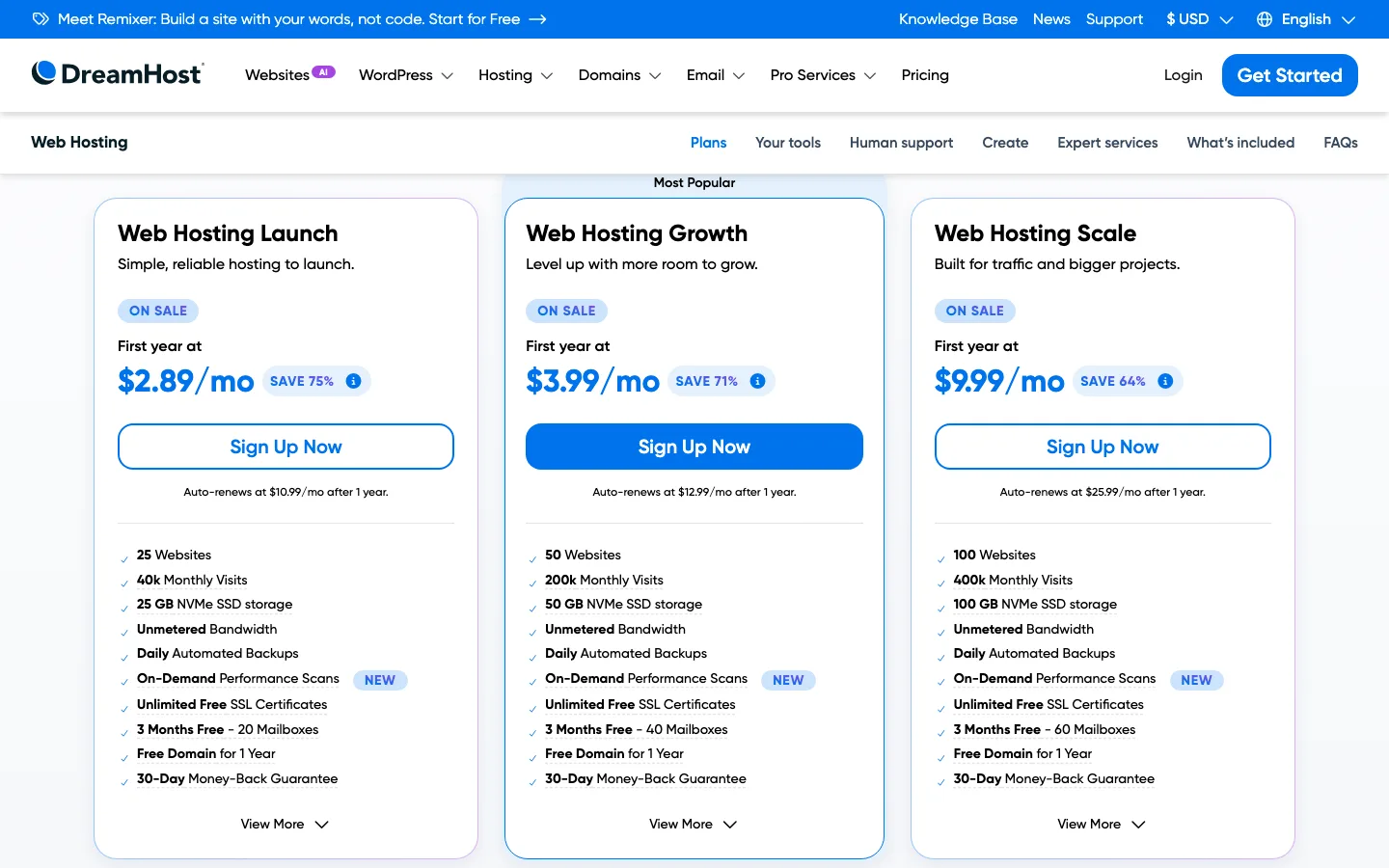Jump to the Create section
This screenshot has height=868, width=1389.
[1005, 143]
